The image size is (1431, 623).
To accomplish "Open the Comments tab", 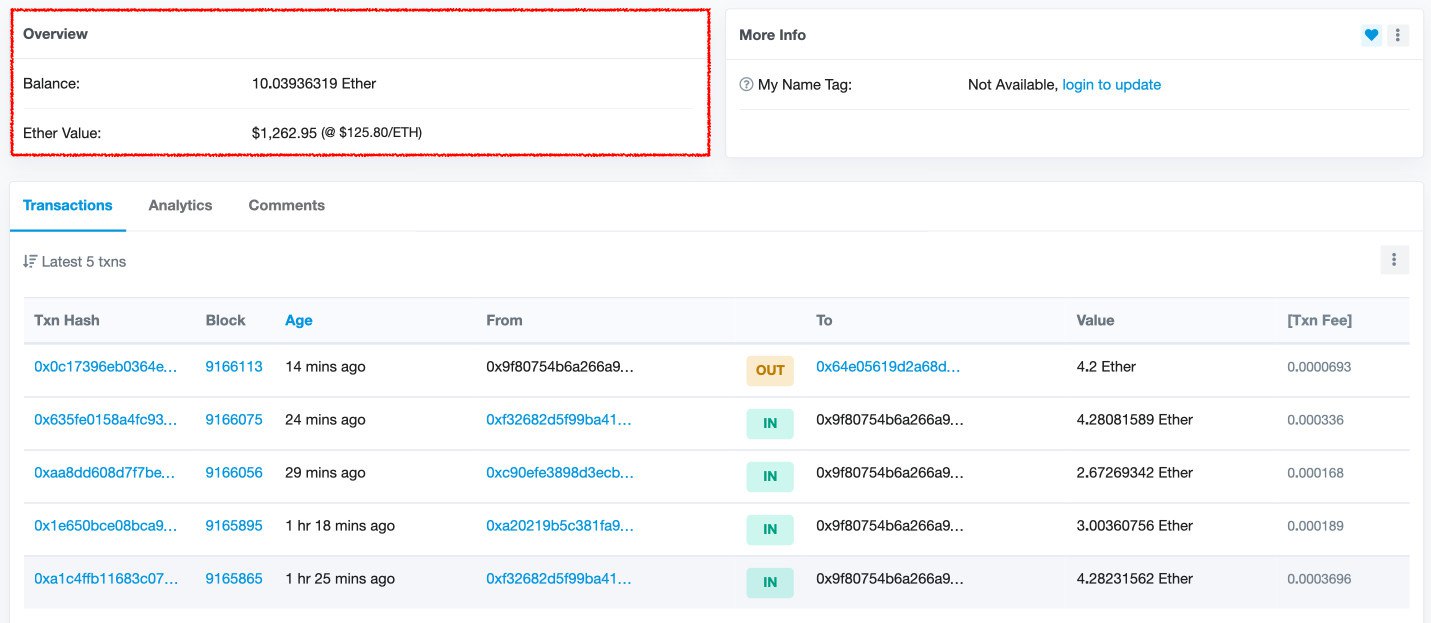I will point(286,205).
